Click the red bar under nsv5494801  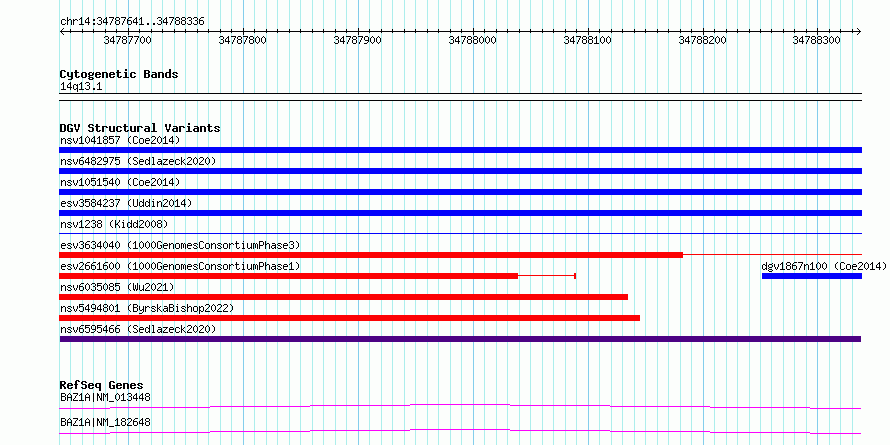350,318
